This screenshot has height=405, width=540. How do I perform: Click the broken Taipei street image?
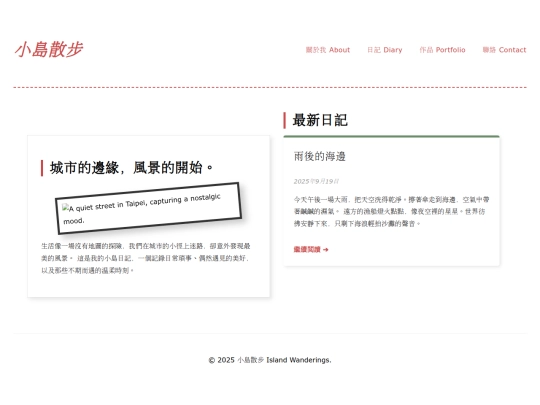[x=149, y=208]
